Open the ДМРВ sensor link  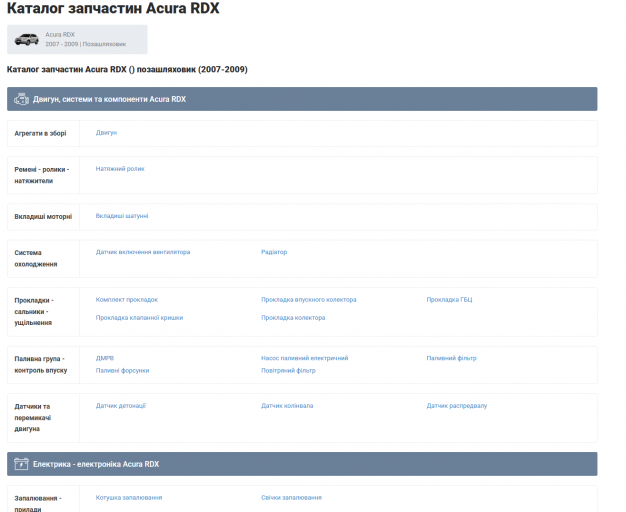click(105, 358)
